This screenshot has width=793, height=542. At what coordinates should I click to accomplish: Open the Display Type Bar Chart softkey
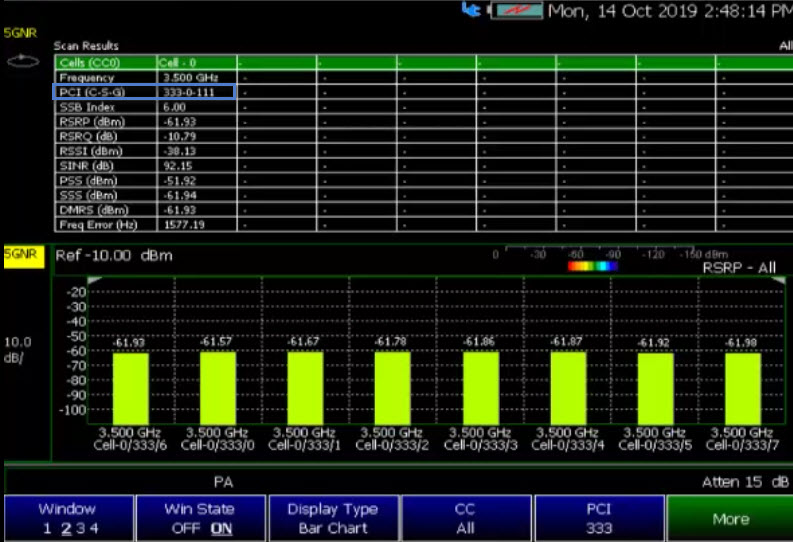tap(333, 518)
